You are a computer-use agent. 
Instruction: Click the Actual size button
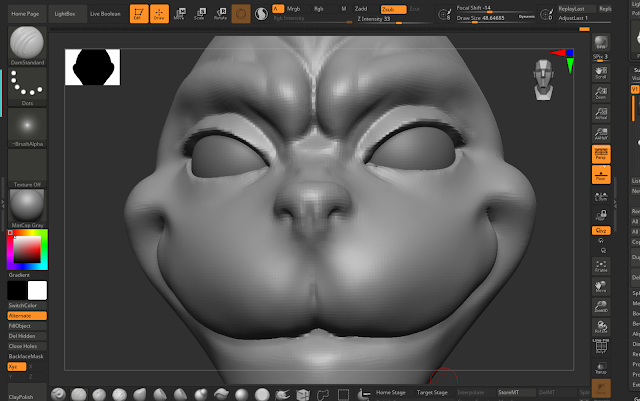click(x=601, y=113)
